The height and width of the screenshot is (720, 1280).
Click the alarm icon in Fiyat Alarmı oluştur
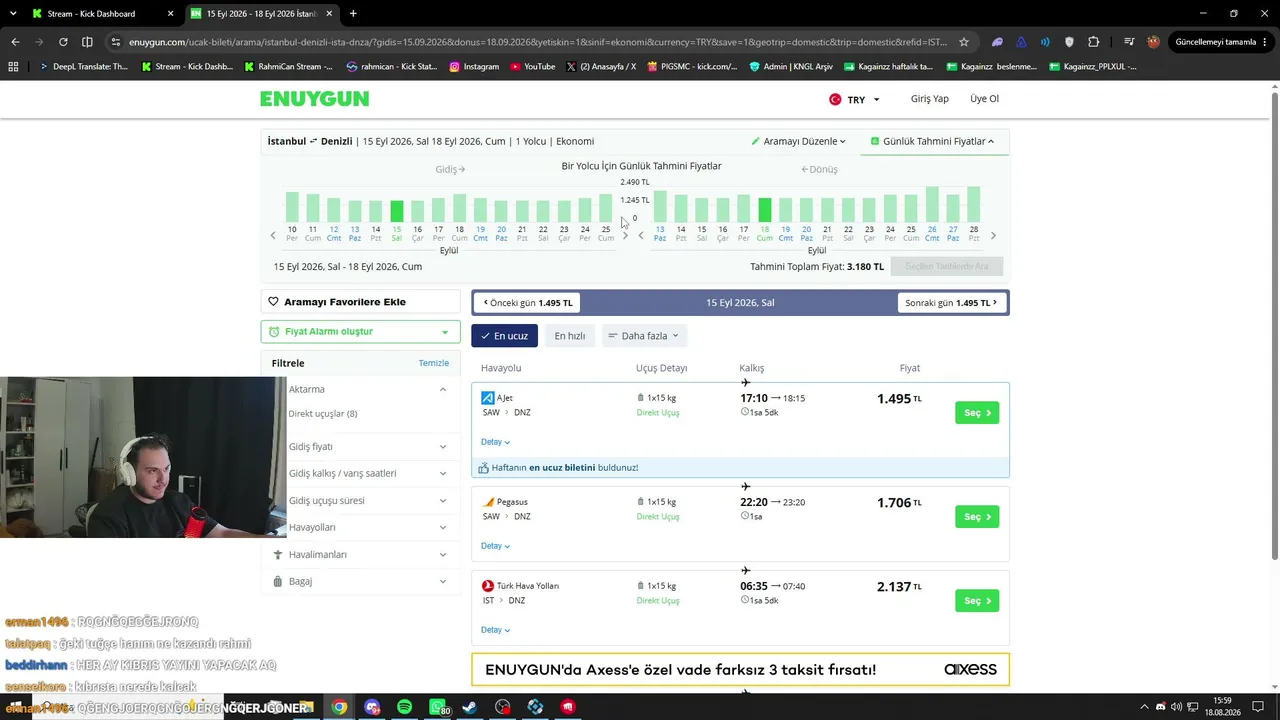(274, 332)
